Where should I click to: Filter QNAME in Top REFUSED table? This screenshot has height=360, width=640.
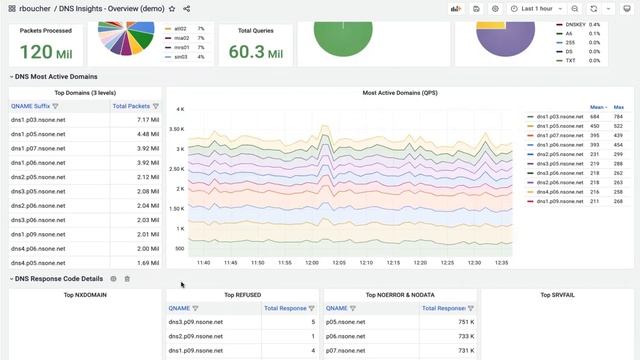click(196, 308)
